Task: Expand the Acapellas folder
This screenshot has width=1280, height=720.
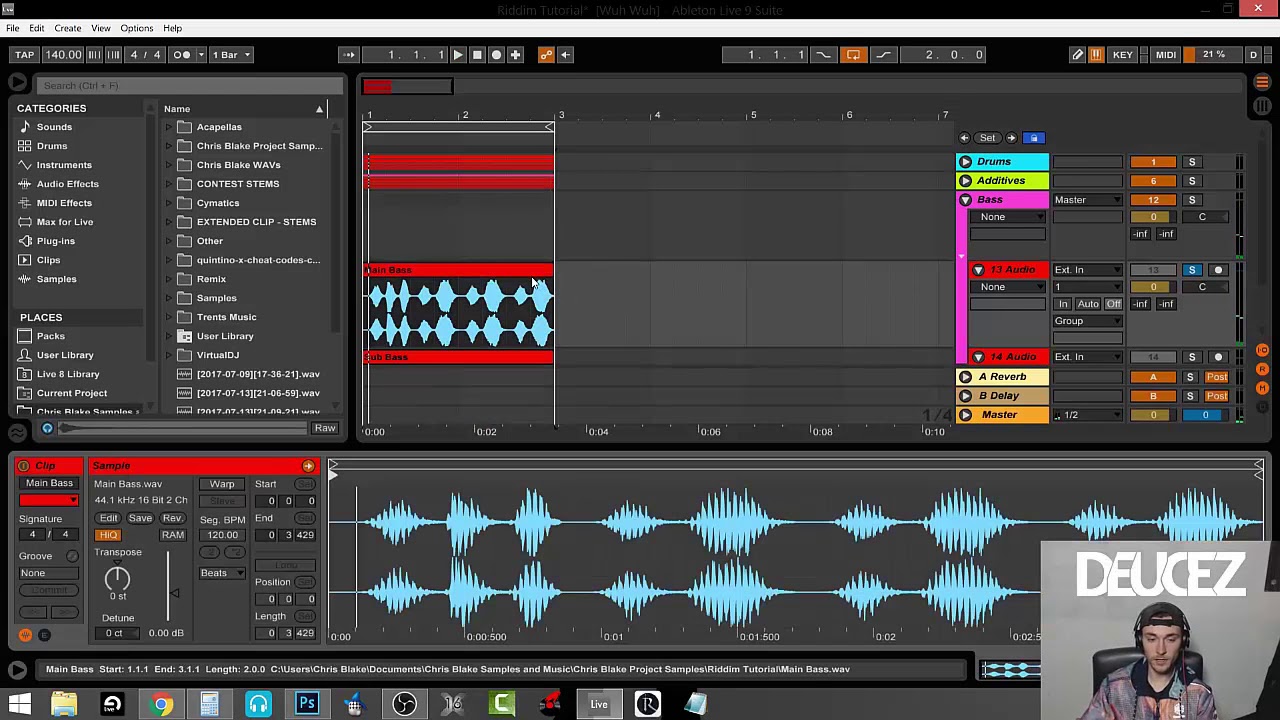Action: tap(169, 127)
